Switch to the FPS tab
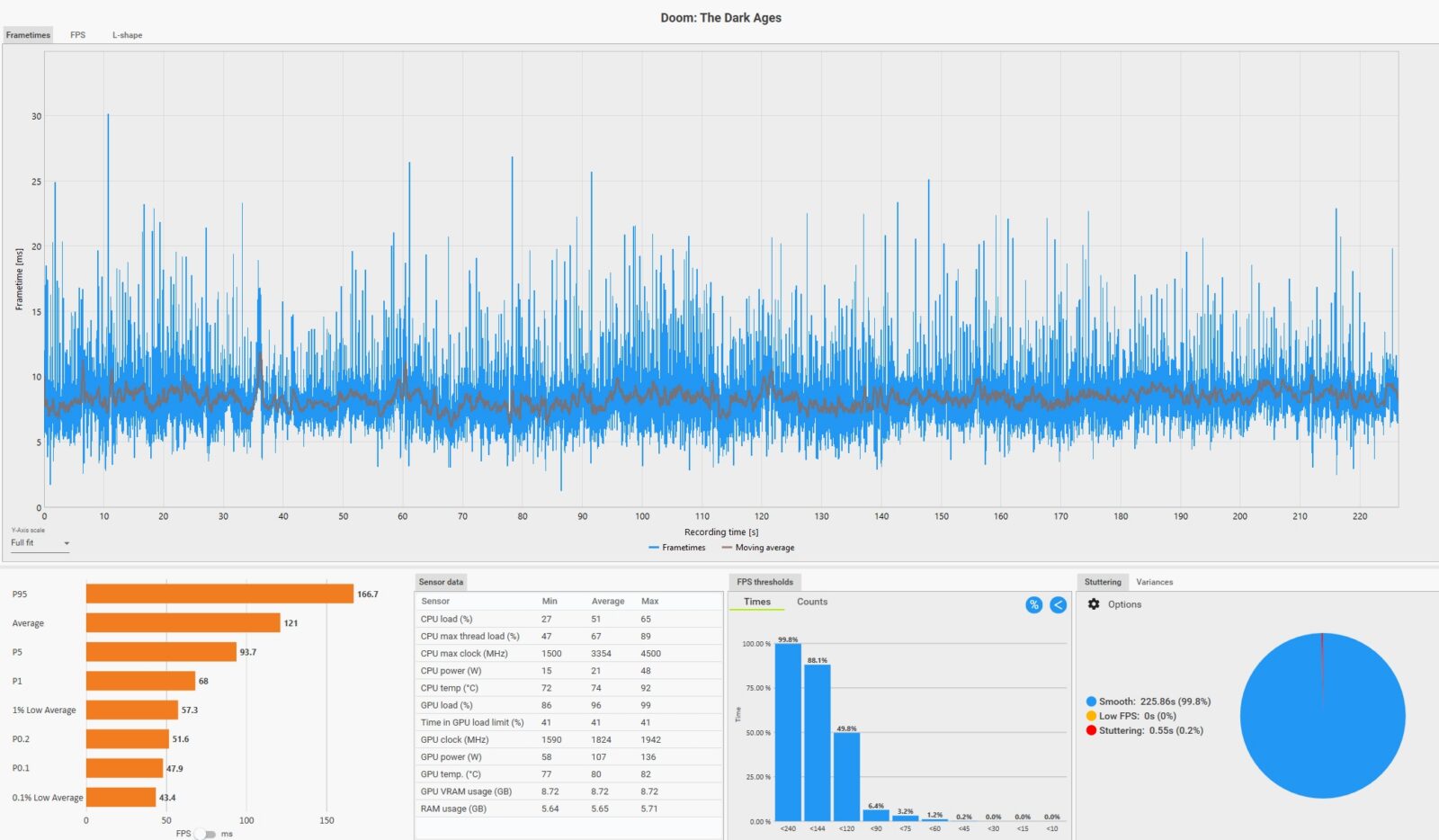1439x840 pixels. 78,35
